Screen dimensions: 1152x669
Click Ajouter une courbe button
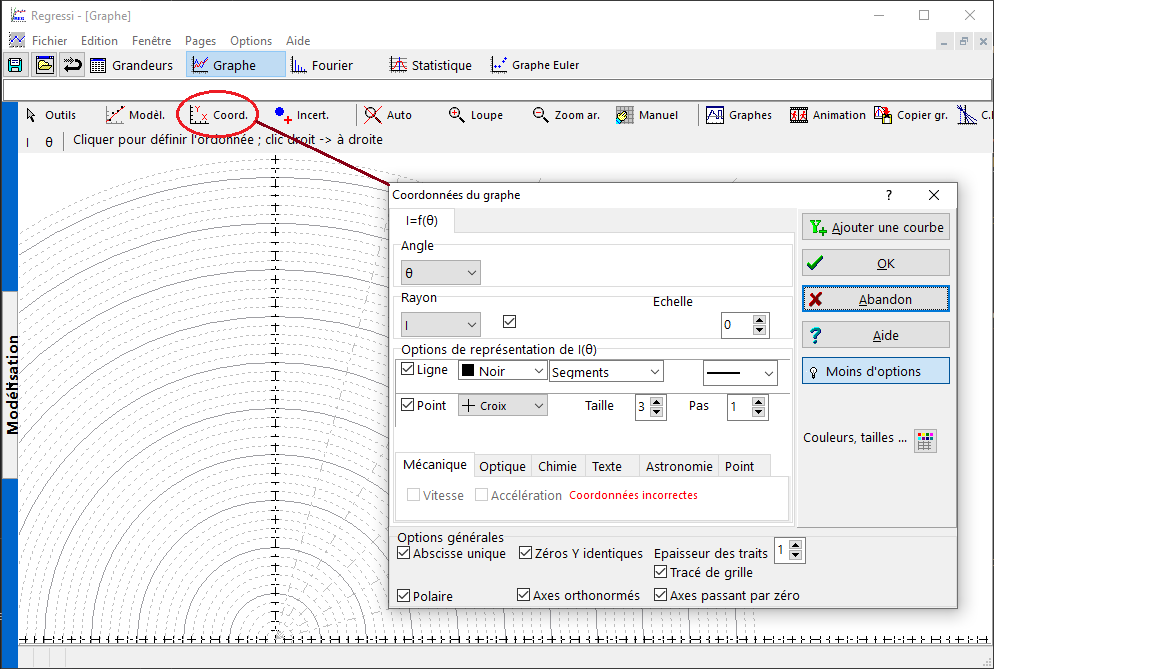coord(876,228)
